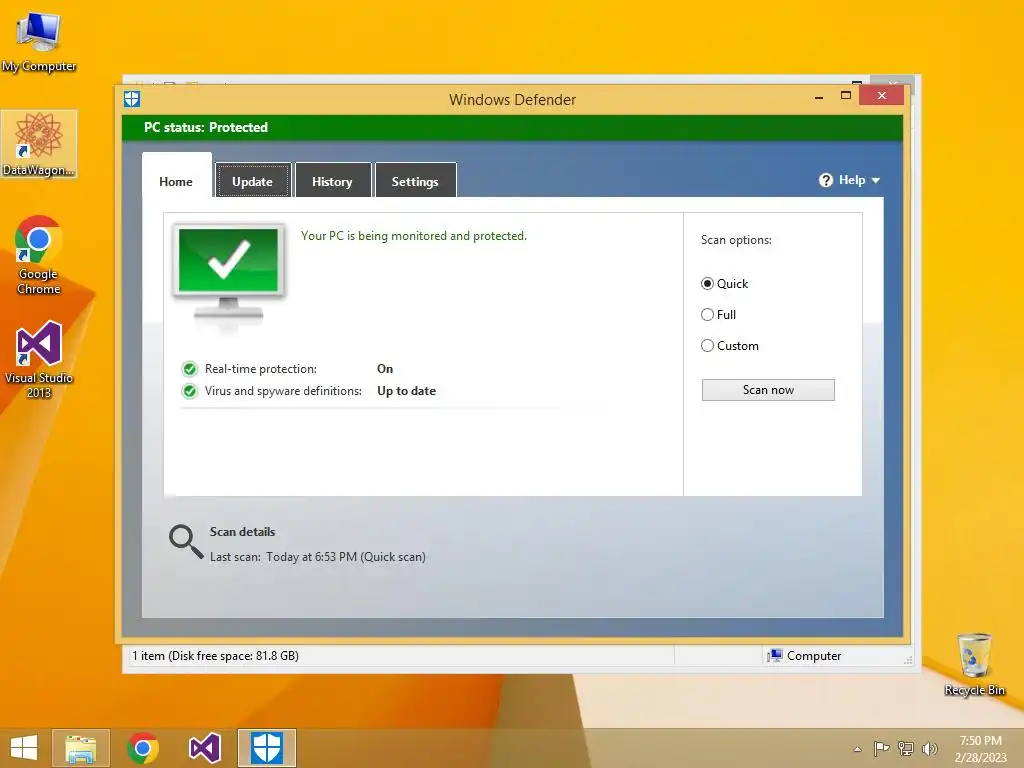Click the PC status: Protected banner

click(513, 127)
